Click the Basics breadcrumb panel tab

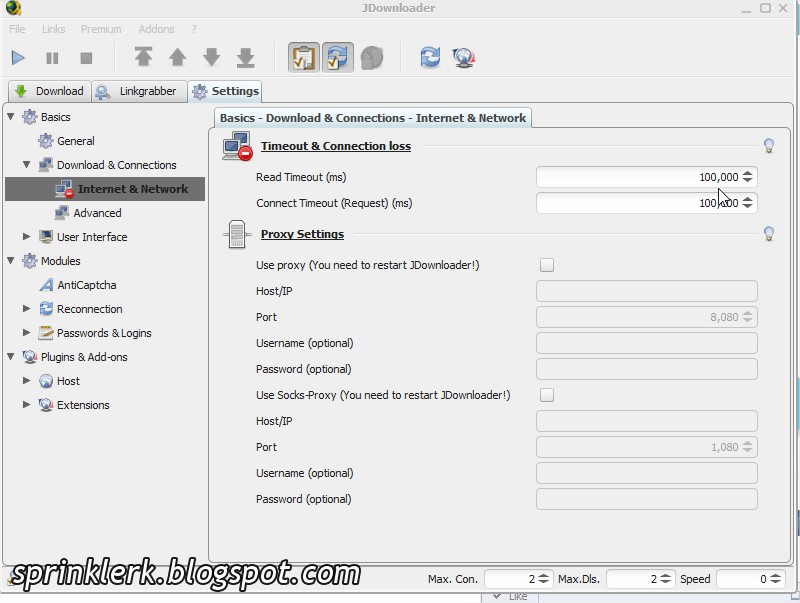click(373, 118)
